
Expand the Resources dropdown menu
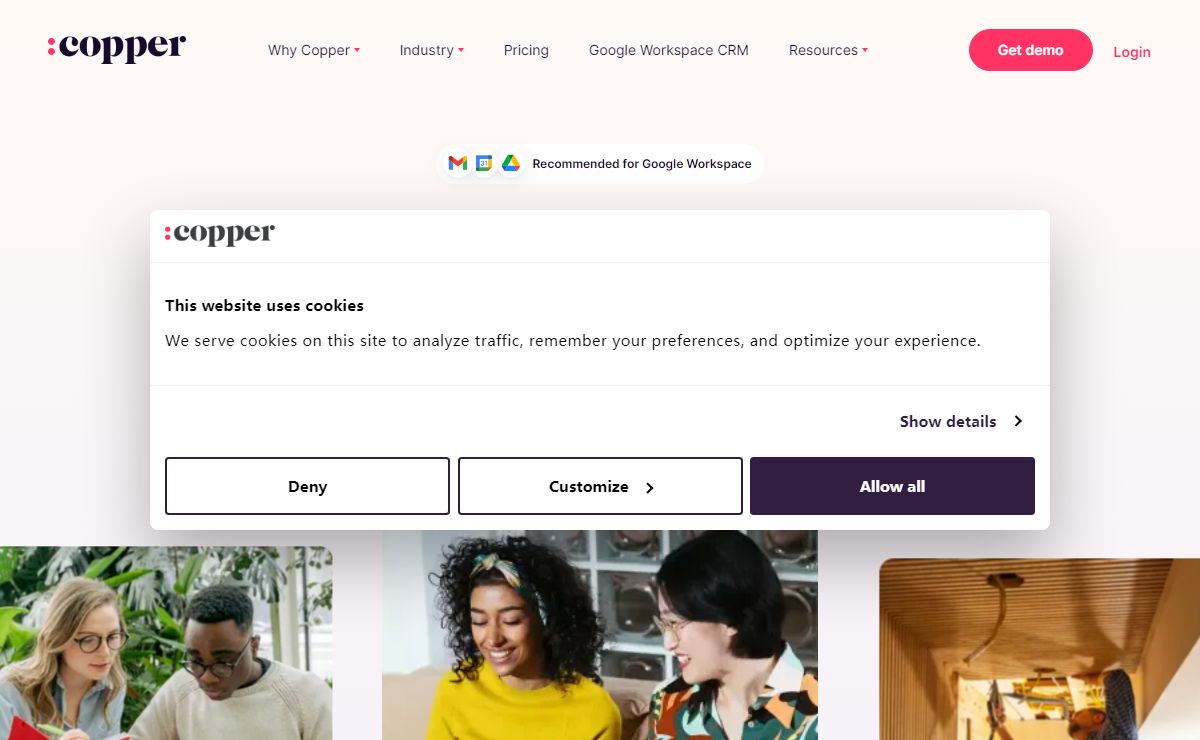coord(828,50)
